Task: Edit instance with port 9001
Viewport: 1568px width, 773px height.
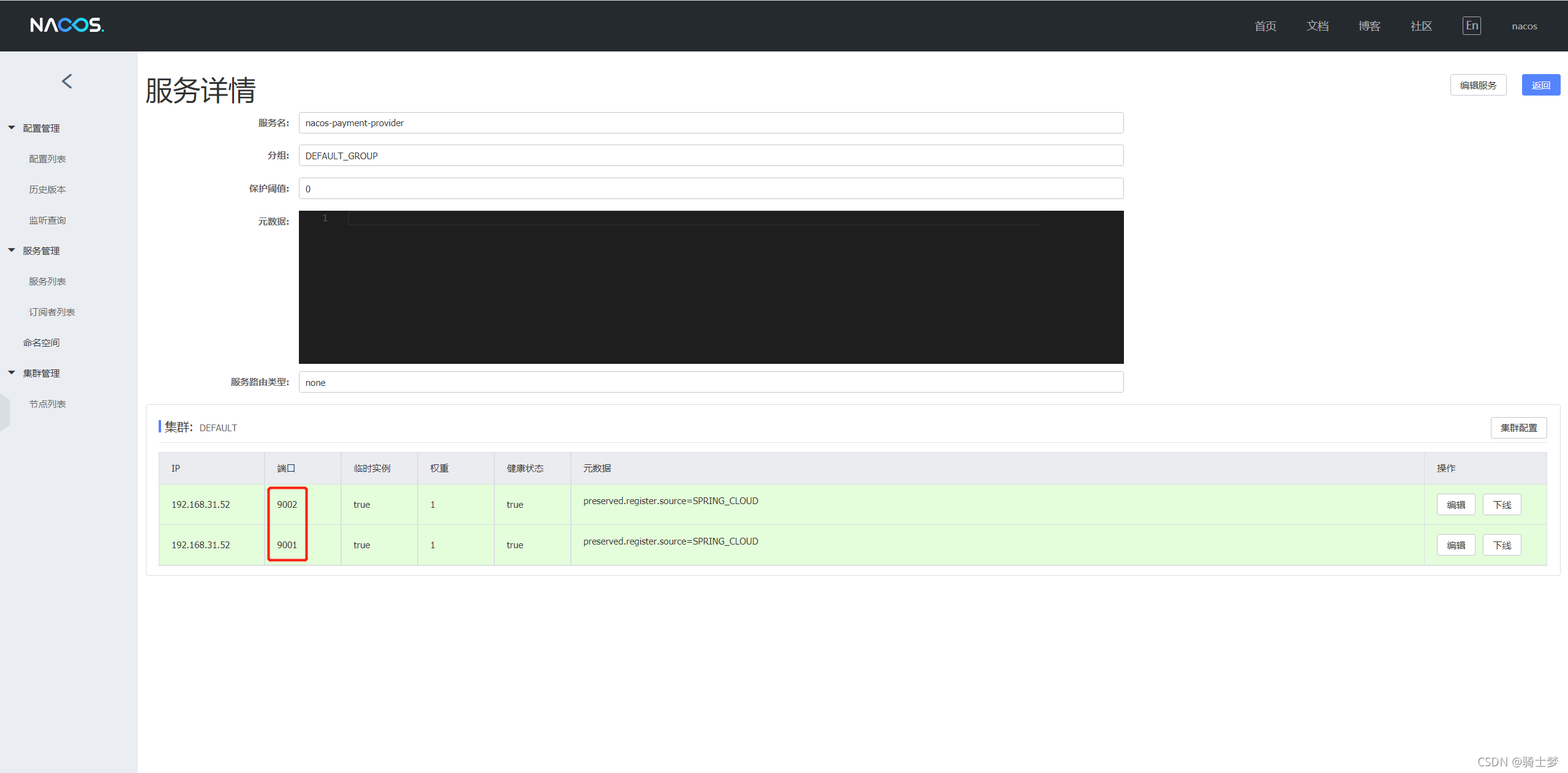Action: (1456, 545)
